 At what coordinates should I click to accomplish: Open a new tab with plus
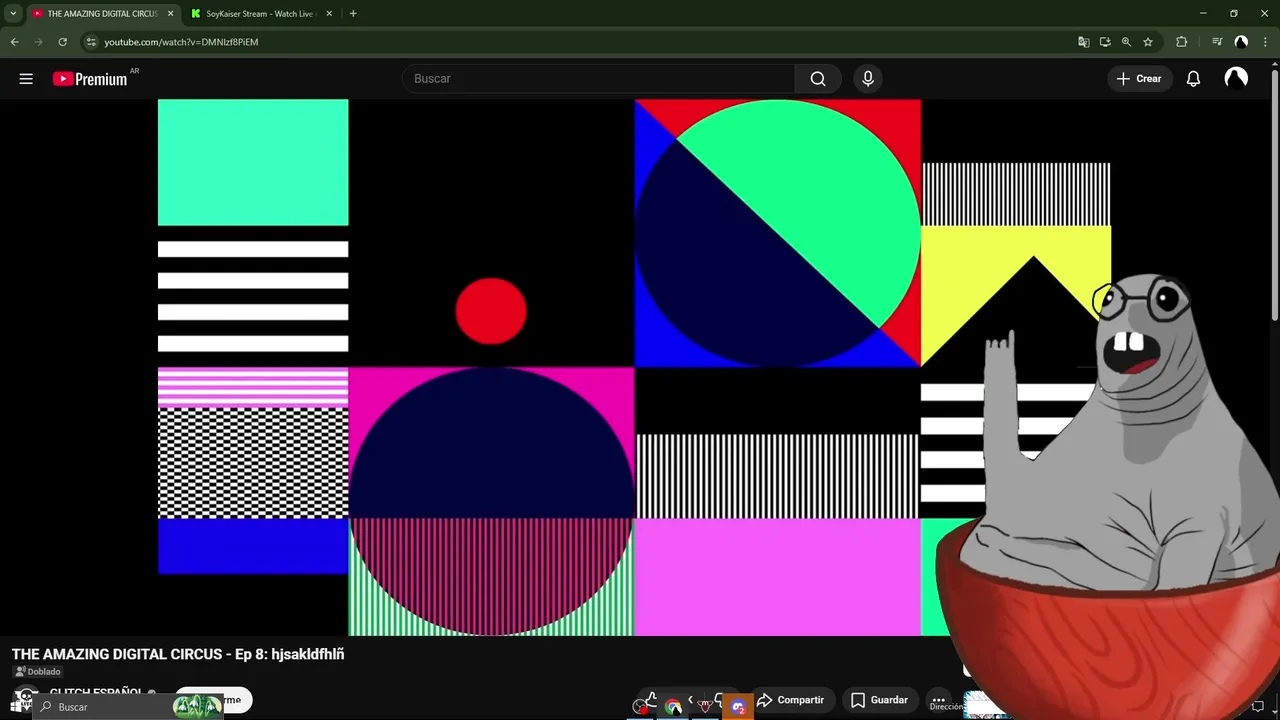click(353, 14)
